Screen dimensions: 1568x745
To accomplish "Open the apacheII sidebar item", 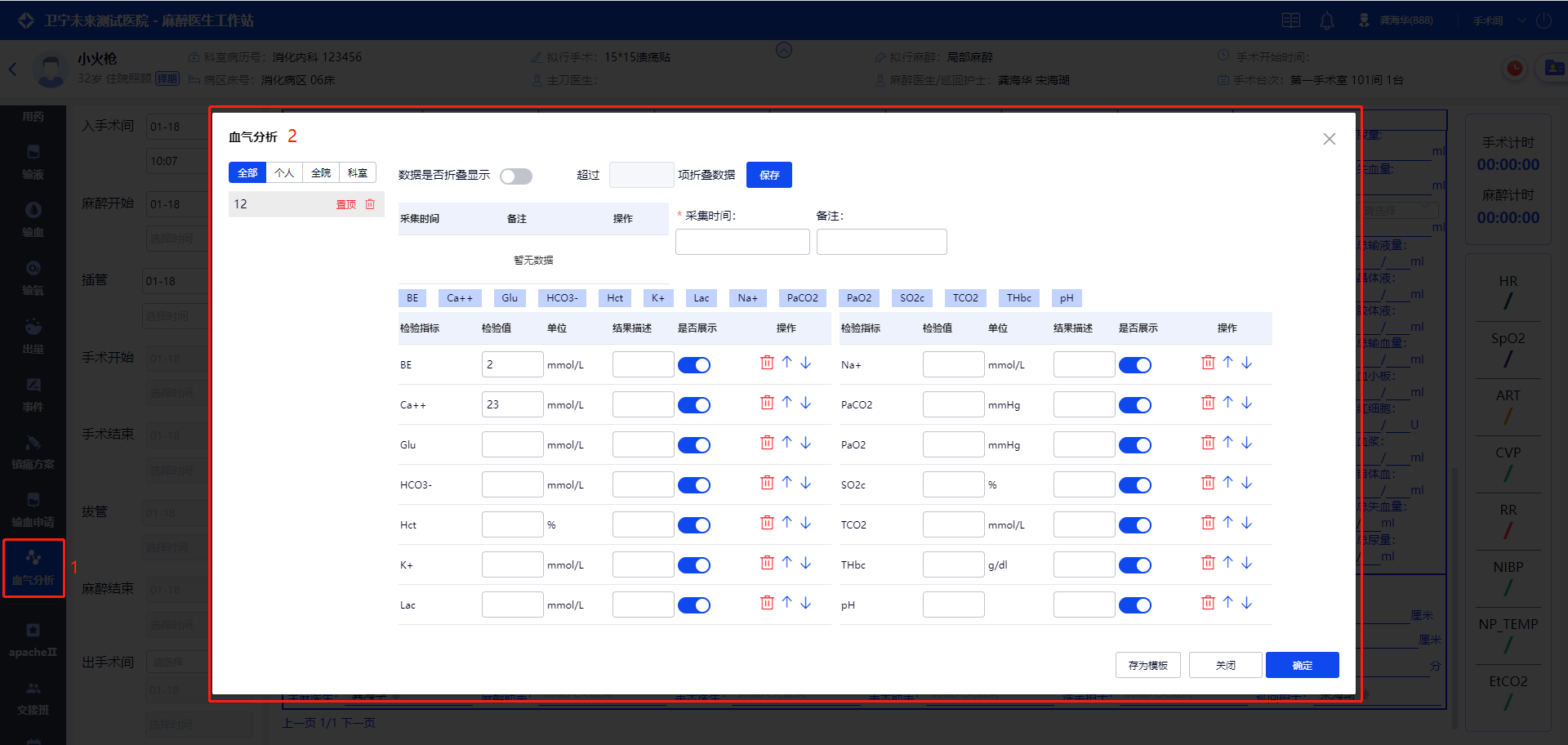I will [x=33, y=640].
